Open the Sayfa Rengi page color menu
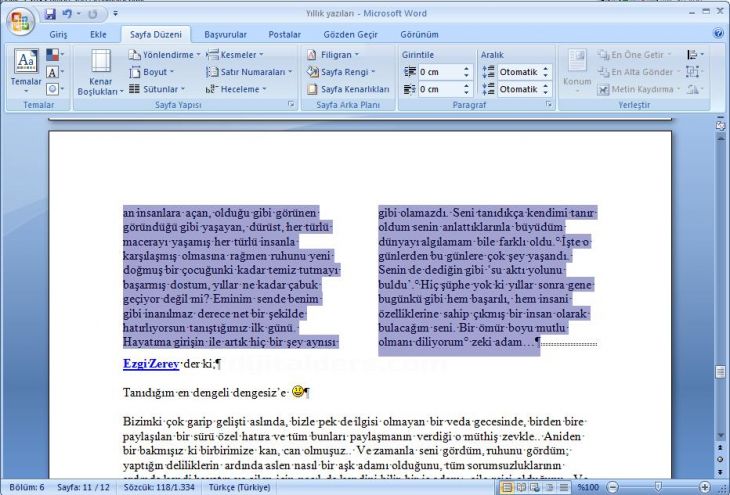 point(341,72)
